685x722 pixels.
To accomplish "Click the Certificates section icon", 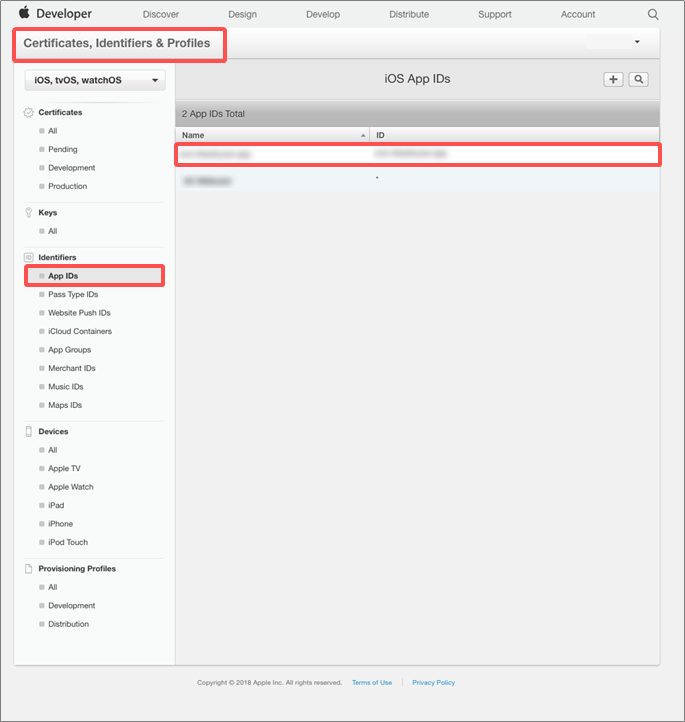I will point(29,112).
